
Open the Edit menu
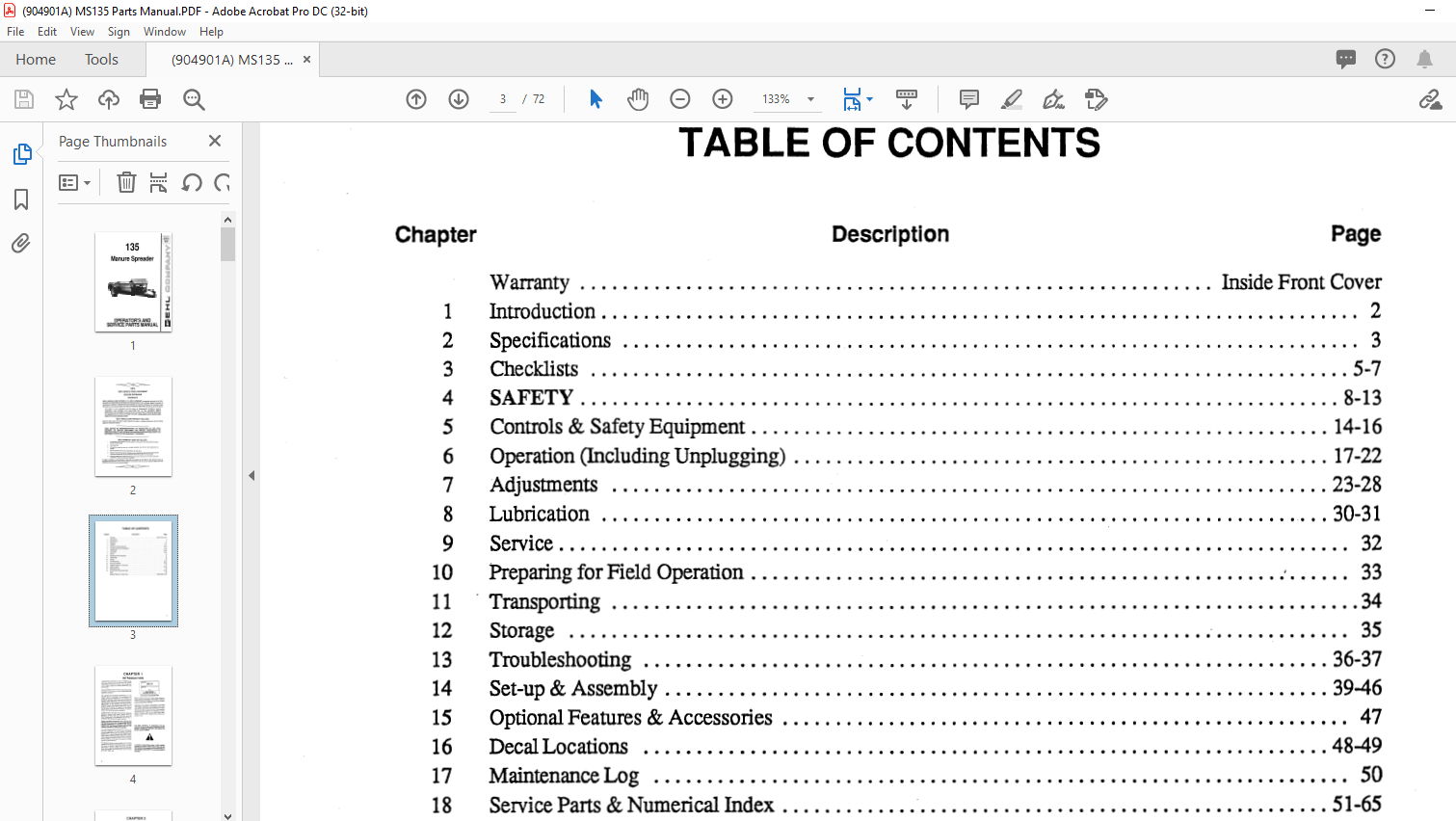click(47, 32)
